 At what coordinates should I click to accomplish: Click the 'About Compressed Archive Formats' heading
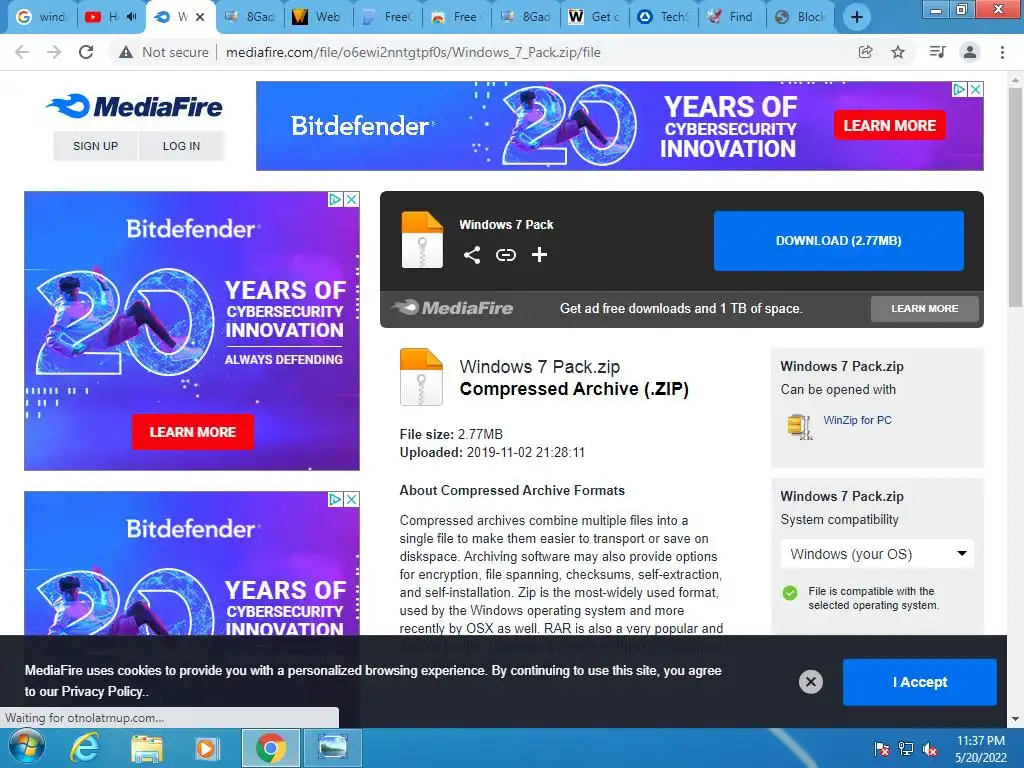pos(512,490)
